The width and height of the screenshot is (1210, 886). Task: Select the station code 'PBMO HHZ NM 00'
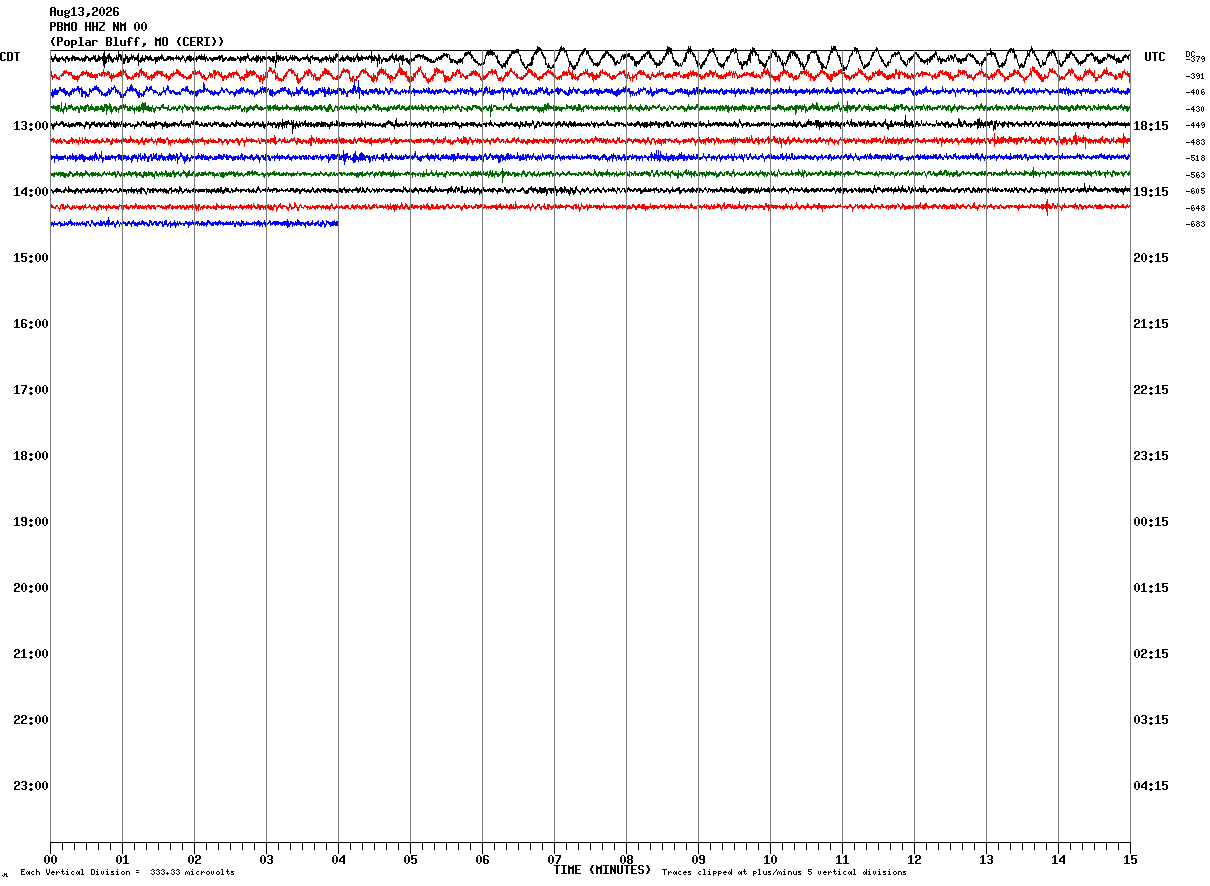coord(98,27)
